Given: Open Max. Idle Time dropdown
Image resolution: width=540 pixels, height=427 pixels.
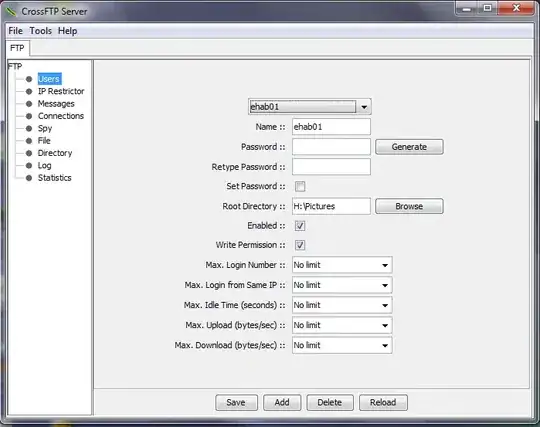Looking at the screenshot, I should (x=342, y=305).
